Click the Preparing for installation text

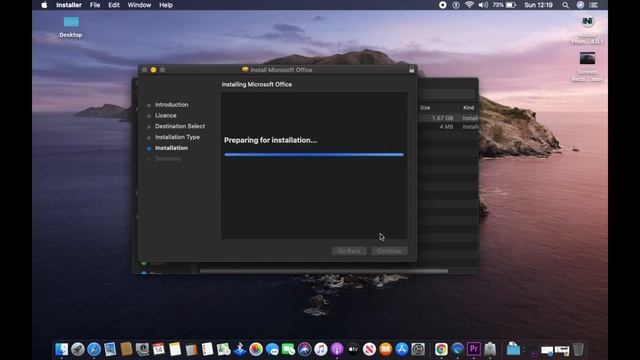point(270,140)
